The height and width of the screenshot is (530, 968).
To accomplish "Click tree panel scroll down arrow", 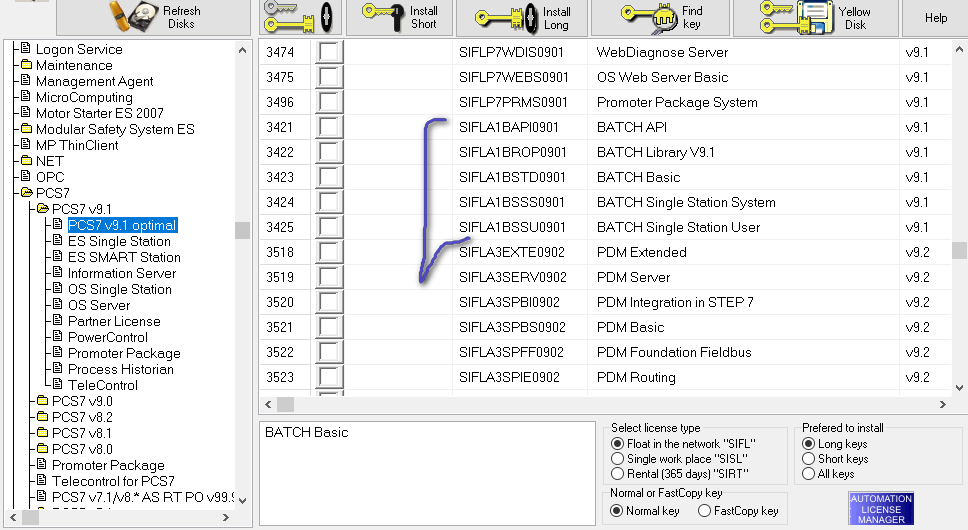I will [242, 500].
